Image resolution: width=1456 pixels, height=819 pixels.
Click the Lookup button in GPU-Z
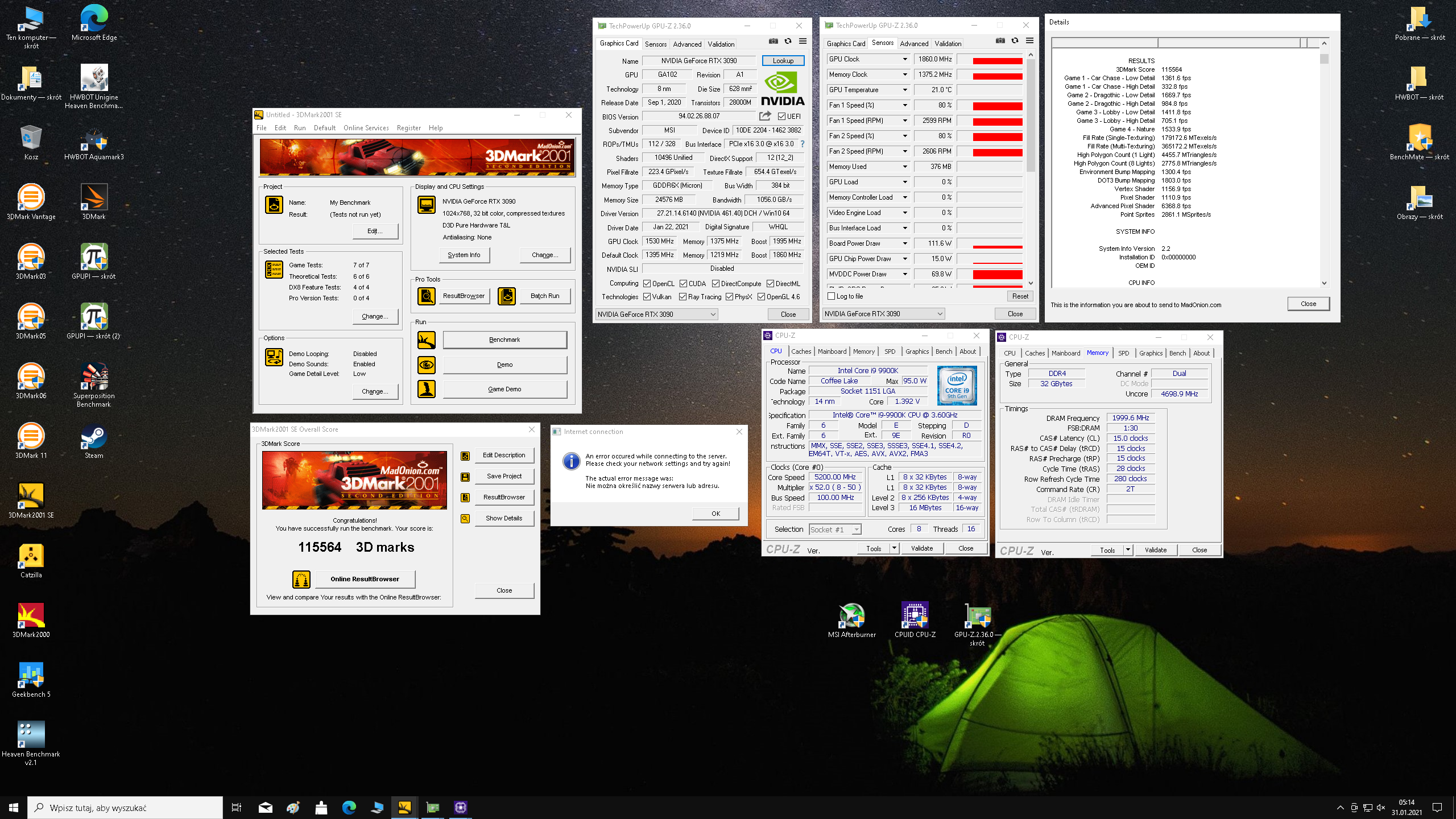click(783, 61)
